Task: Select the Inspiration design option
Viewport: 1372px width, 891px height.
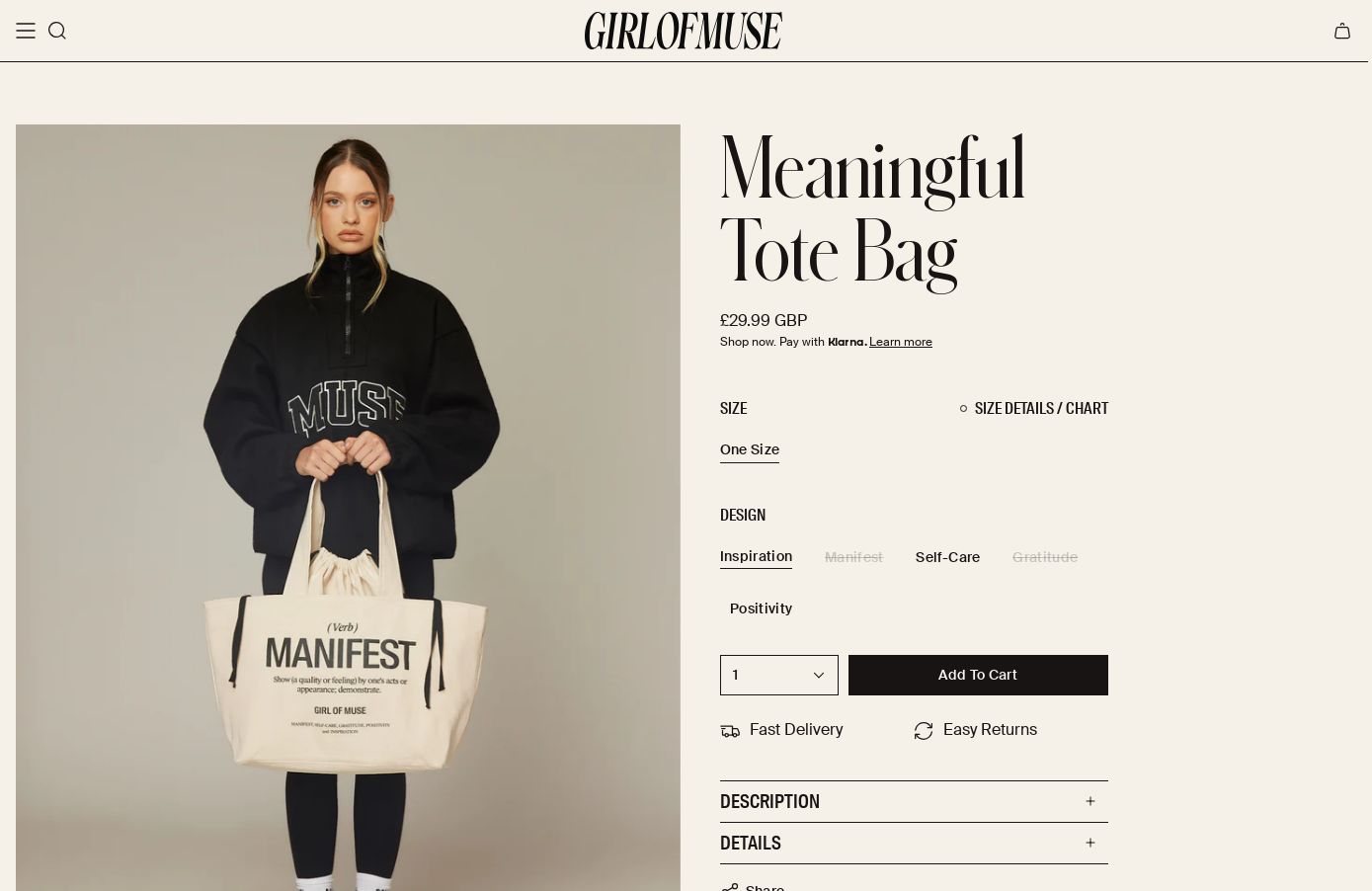Action: 756,556
